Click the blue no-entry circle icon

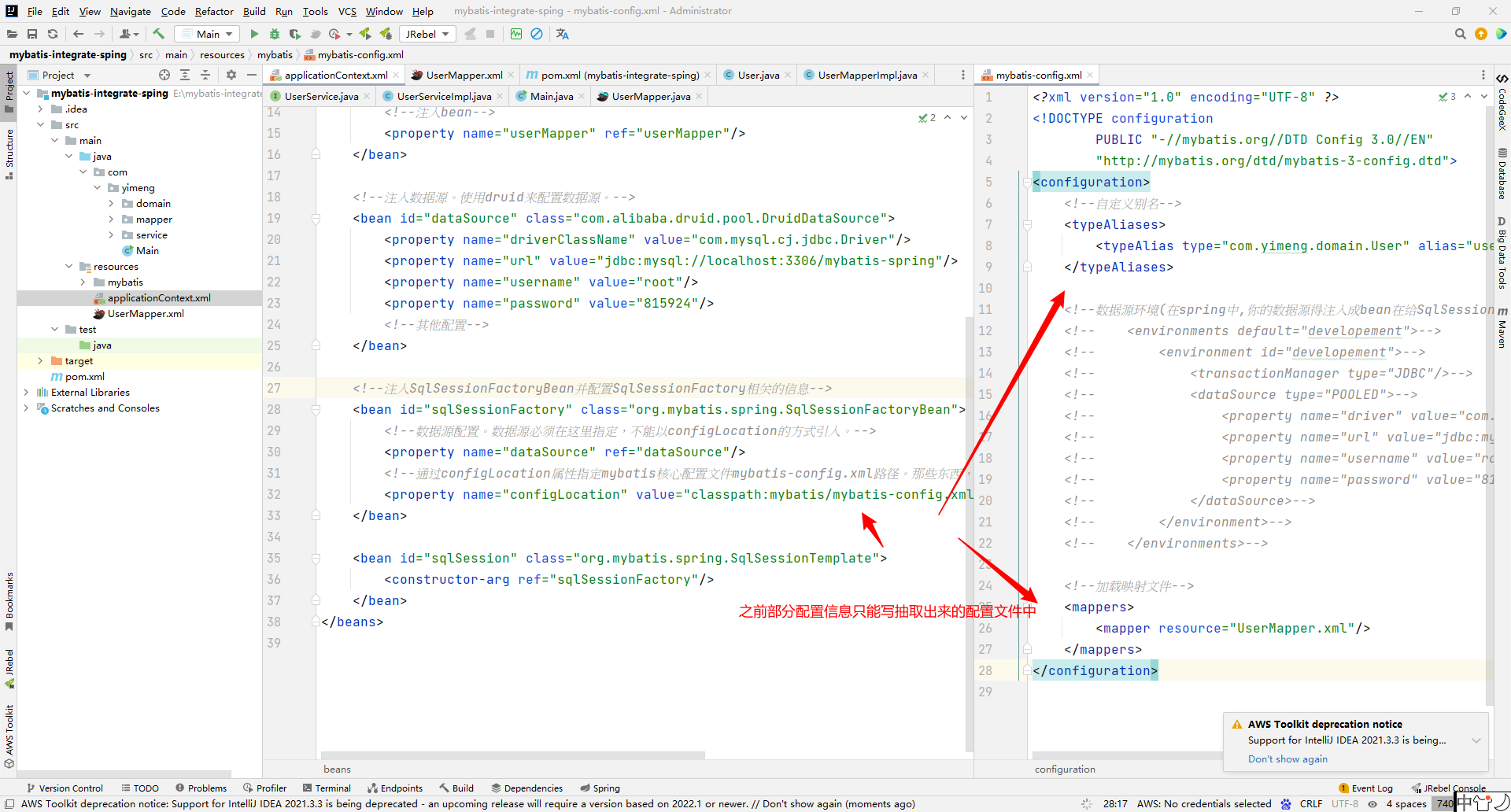pyautogui.click(x=537, y=34)
